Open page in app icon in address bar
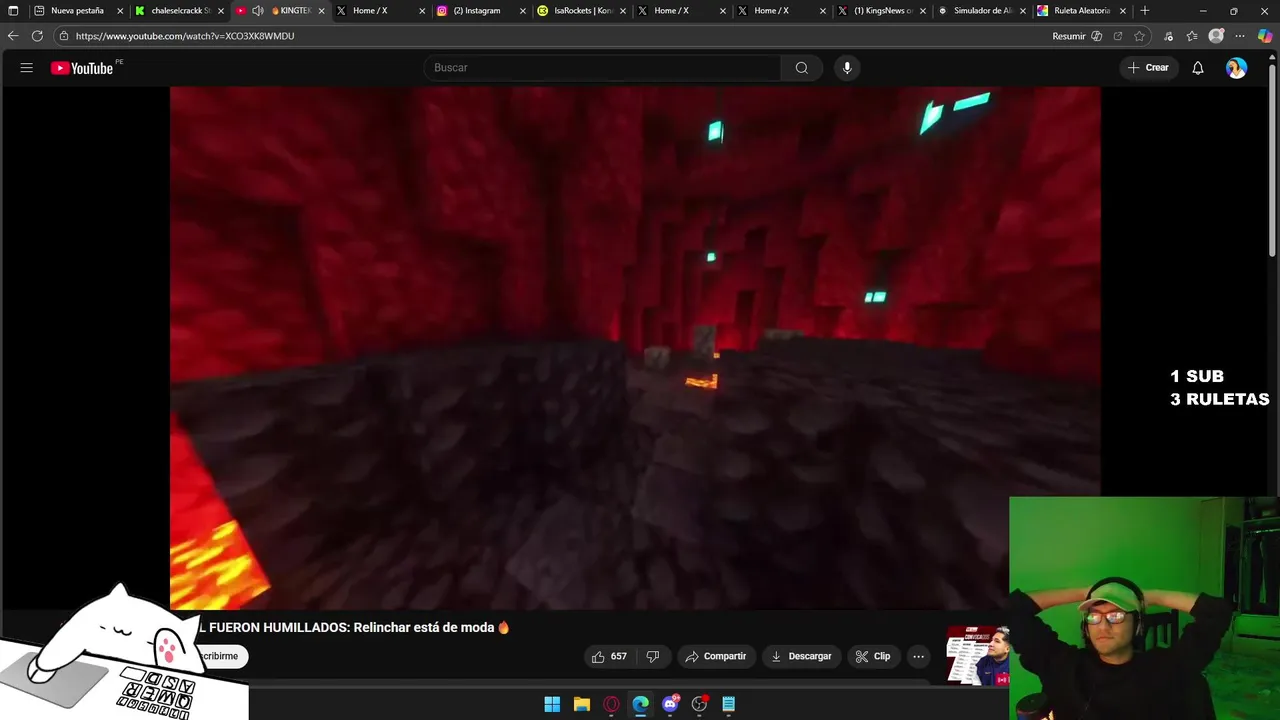The width and height of the screenshot is (1280, 720). coord(1118,36)
